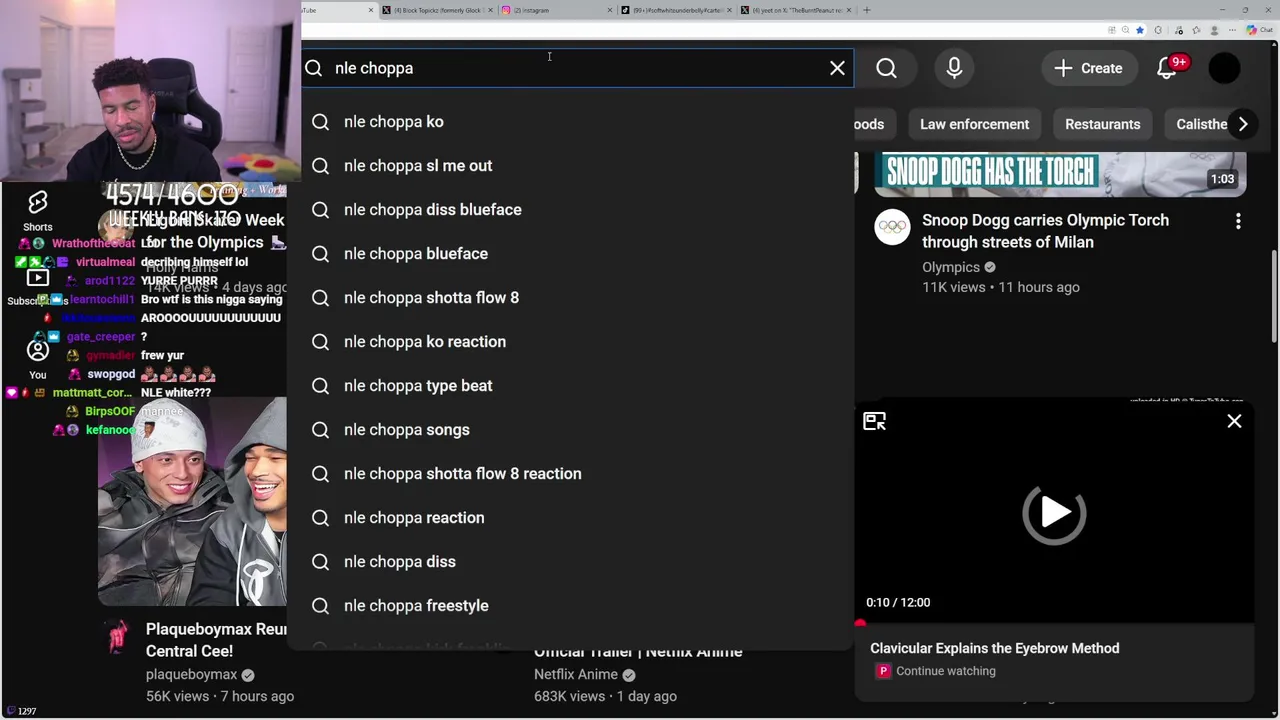
Task: Switch to the yeet on X browser tab
Action: click(x=795, y=10)
